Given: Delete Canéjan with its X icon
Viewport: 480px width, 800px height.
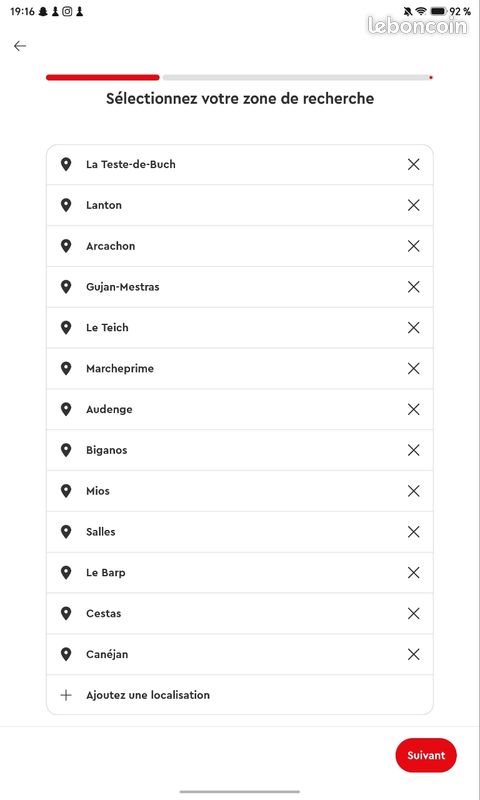Looking at the screenshot, I should [413, 654].
